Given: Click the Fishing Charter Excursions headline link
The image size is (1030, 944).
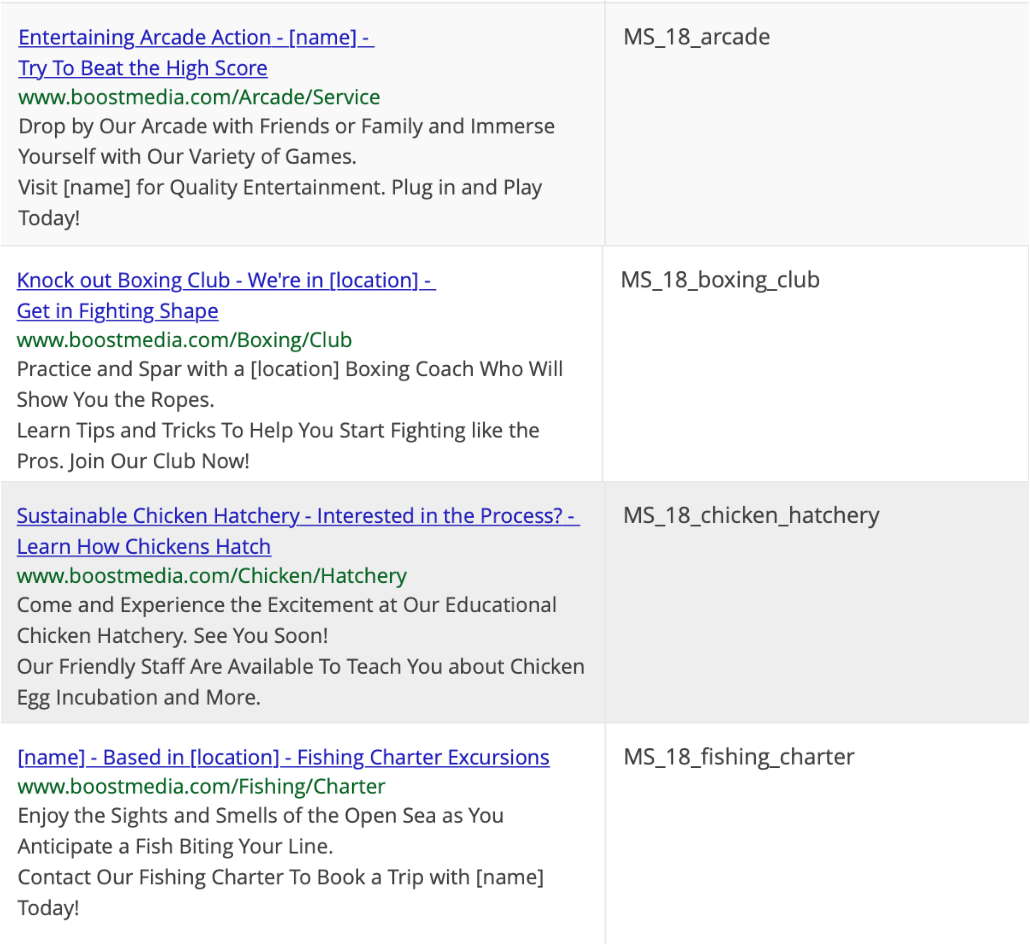Looking at the screenshot, I should (x=282, y=757).
